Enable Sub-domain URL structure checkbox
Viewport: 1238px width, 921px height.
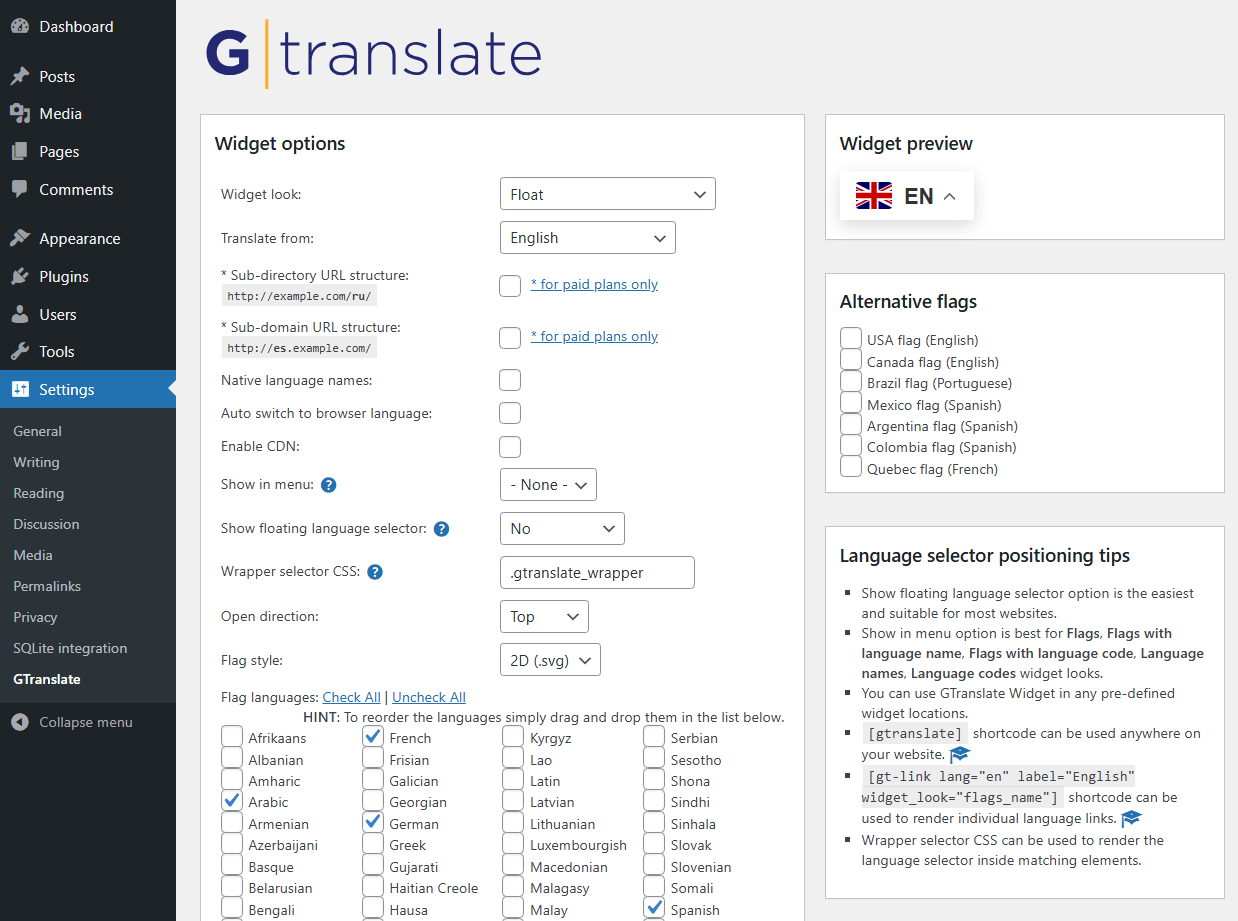click(x=510, y=337)
